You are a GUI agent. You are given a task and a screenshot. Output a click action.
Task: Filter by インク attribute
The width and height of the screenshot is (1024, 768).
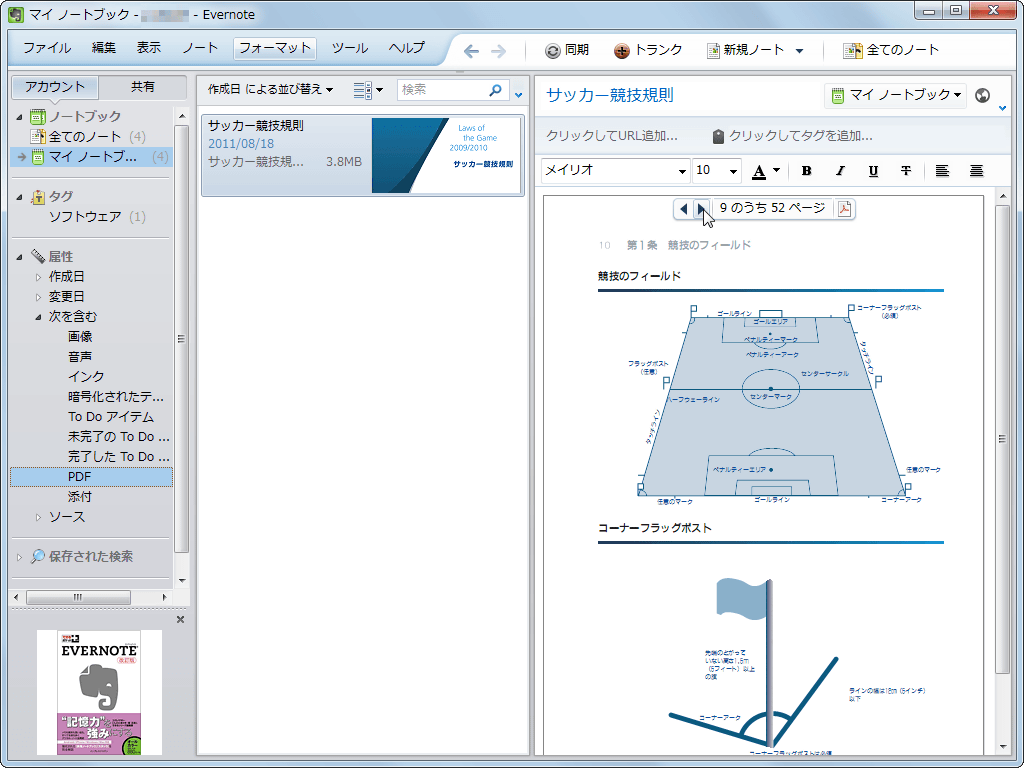click(86, 377)
